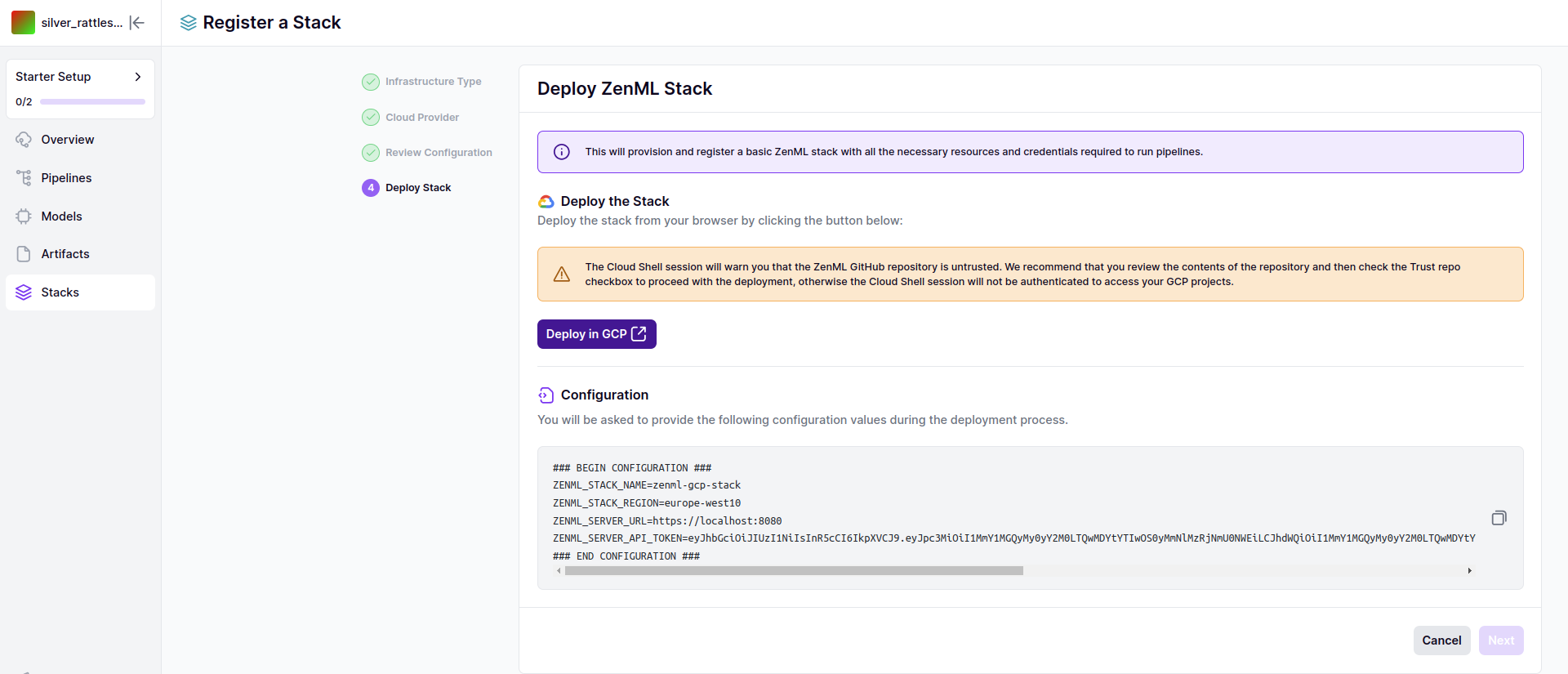1568x674 pixels.
Task: Click the workspace avatar square
Action: 23,22
